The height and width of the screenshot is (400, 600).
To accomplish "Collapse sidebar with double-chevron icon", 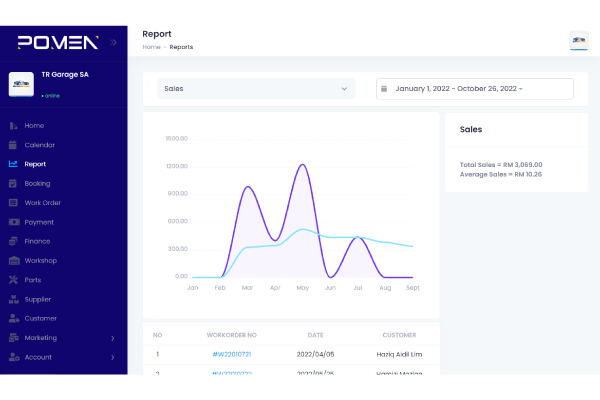I will tap(113, 42).
